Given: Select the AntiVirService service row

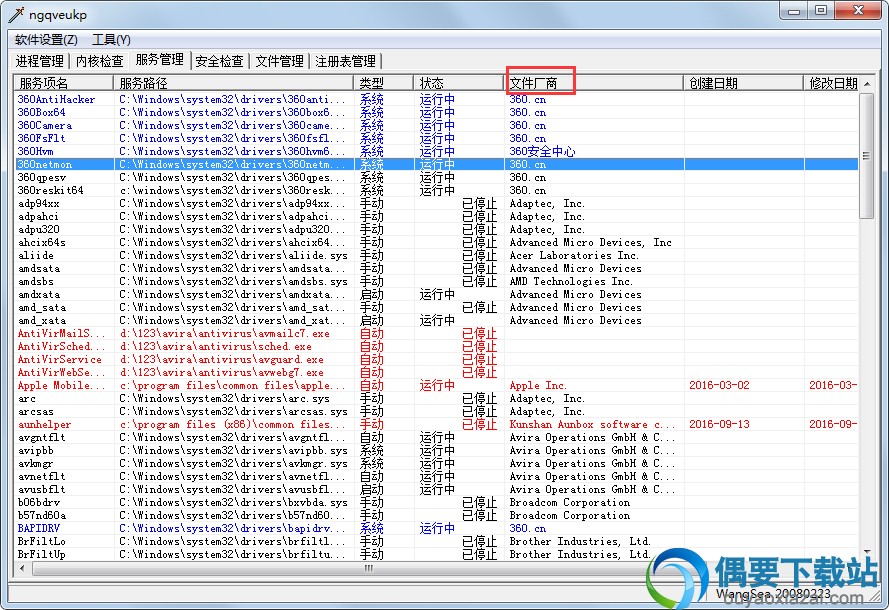Looking at the screenshot, I should 437,359.
